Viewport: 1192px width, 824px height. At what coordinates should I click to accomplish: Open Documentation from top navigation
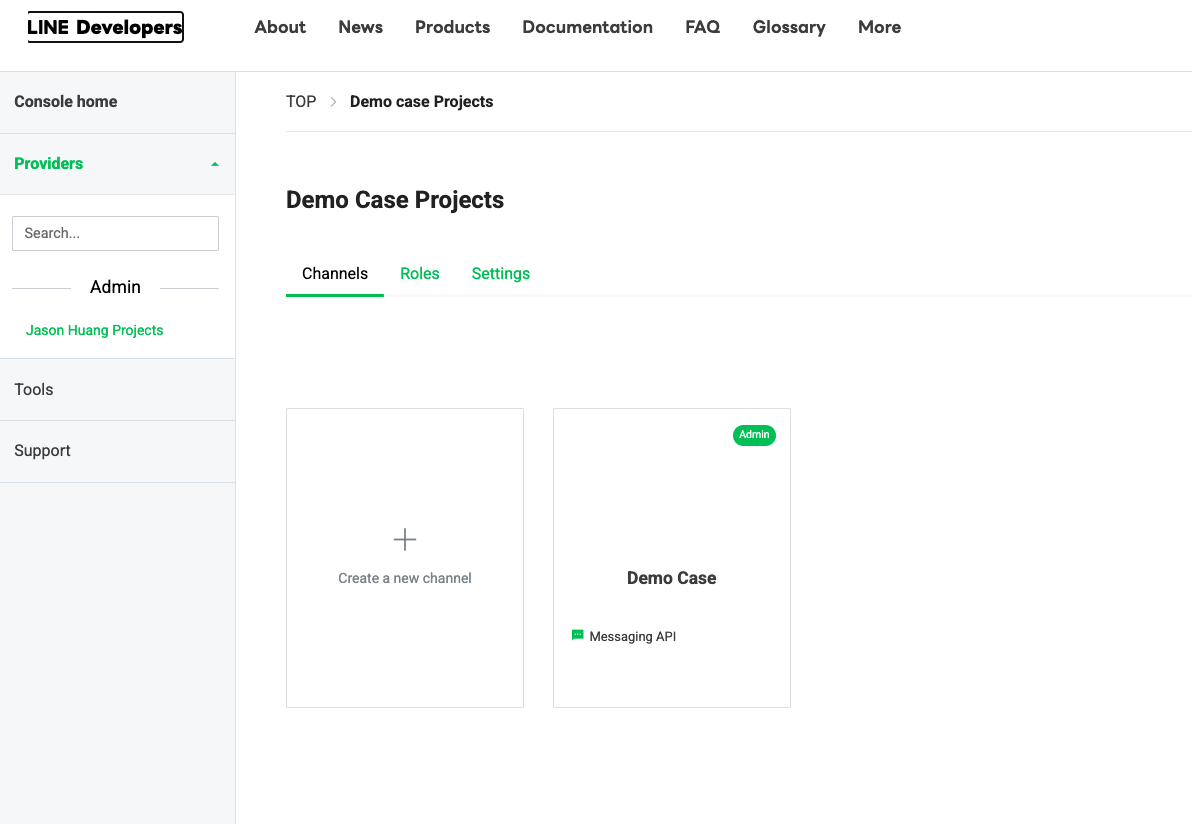click(587, 27)
